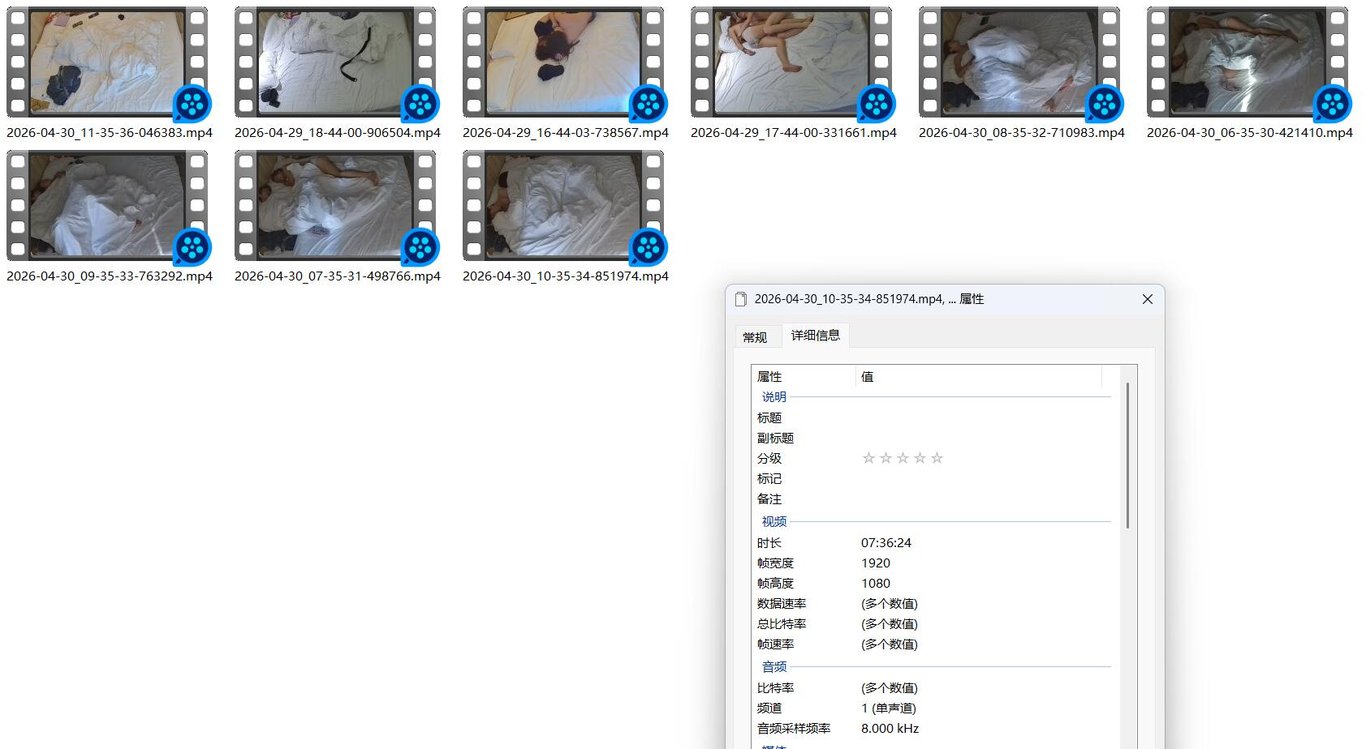Viewport: 1366px width, 749px height.
Task: Set 分级 rating to four stars
Action: pyautogui.click(x=920, y=458)
